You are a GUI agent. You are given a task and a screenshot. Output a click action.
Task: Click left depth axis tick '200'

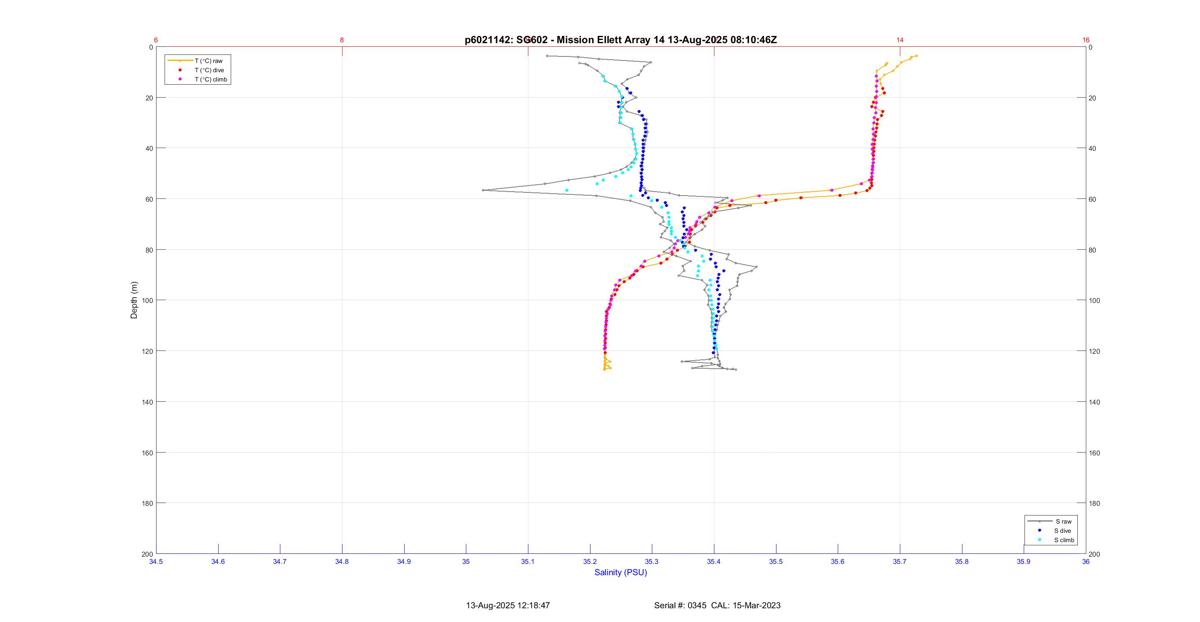(147, 553)
